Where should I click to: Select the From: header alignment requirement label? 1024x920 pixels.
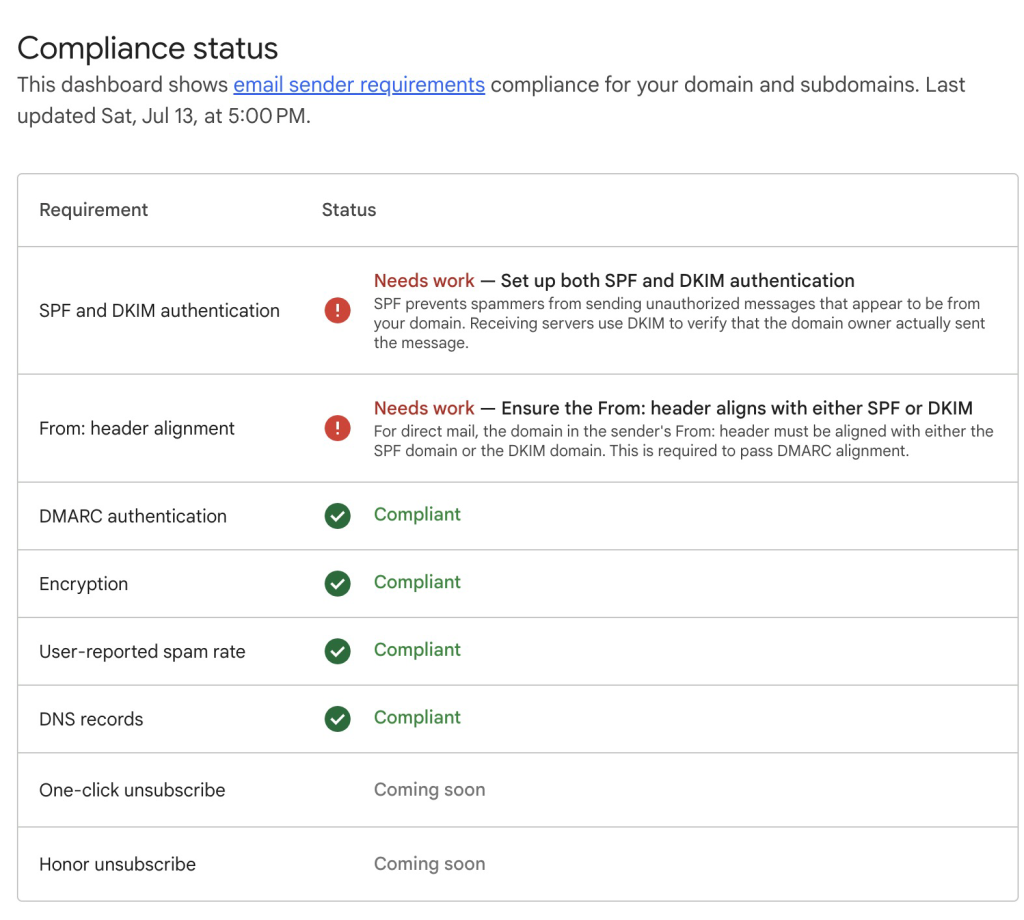click(137, 429)
